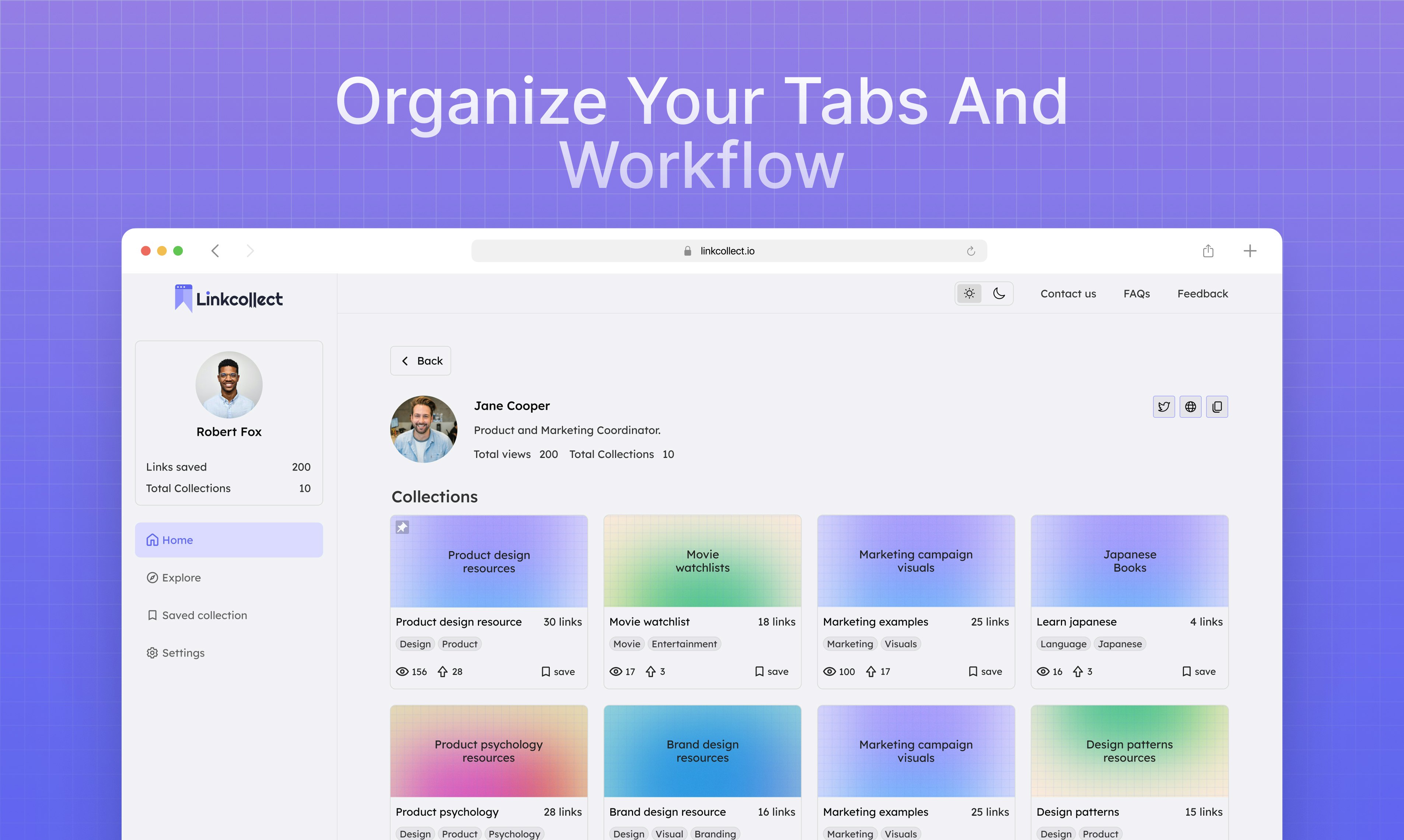Reload page with refresh icon
The height and width of the screenshot is (840, 1404).
coord(971,251)
